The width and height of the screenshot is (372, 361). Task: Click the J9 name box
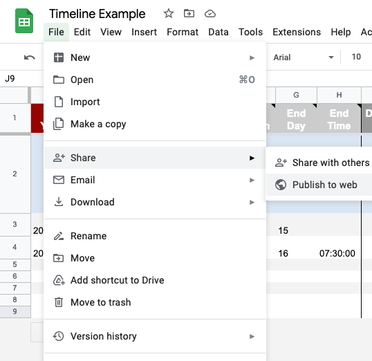click(10, 79)
